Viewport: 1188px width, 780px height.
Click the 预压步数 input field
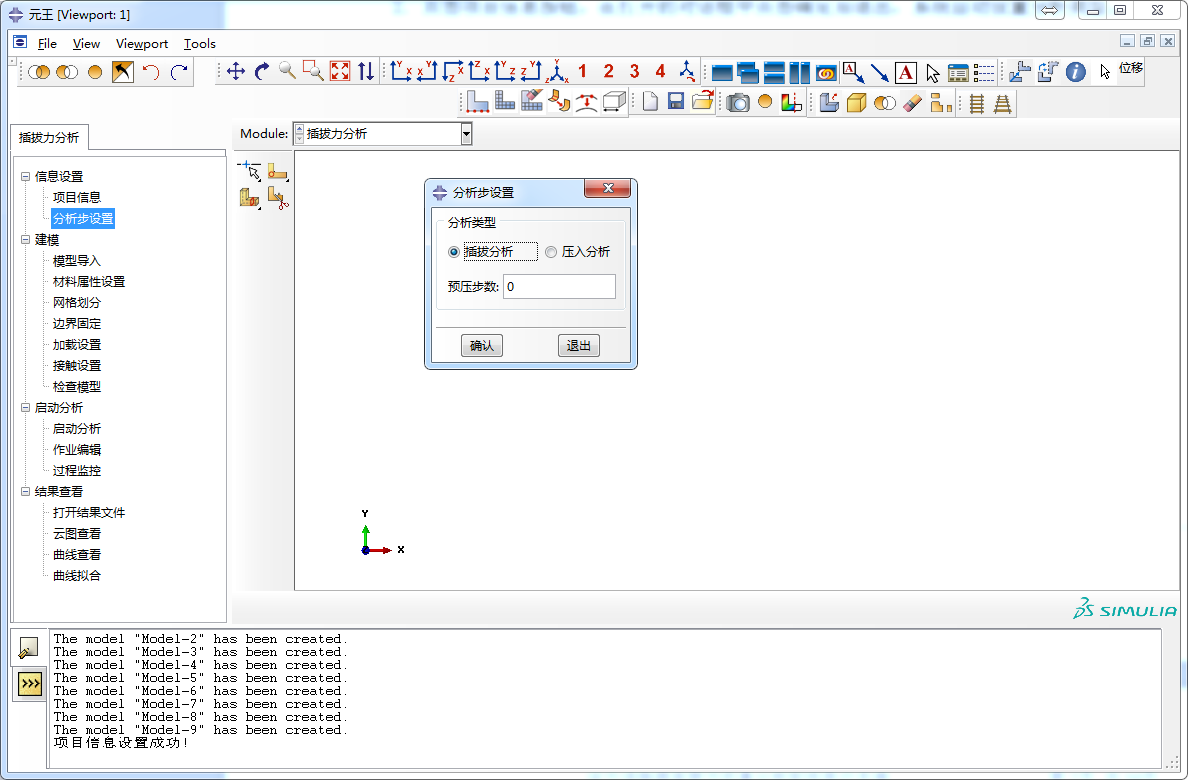tap(559, 287)
